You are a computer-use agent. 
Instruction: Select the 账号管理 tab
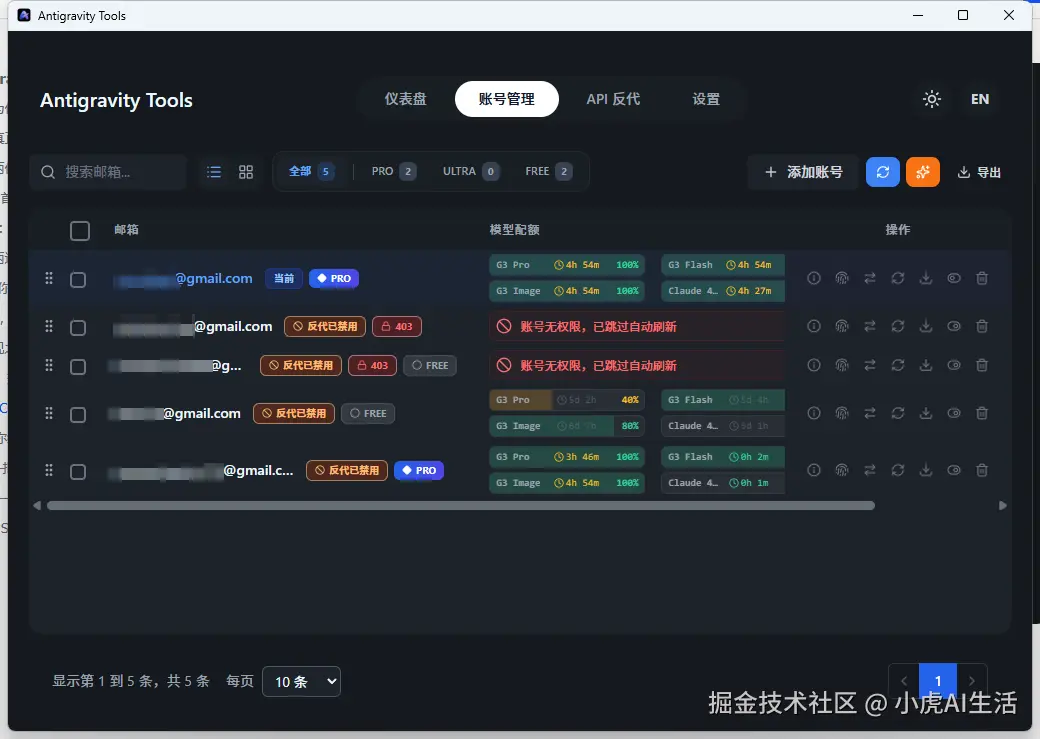(x=507, y=99)
